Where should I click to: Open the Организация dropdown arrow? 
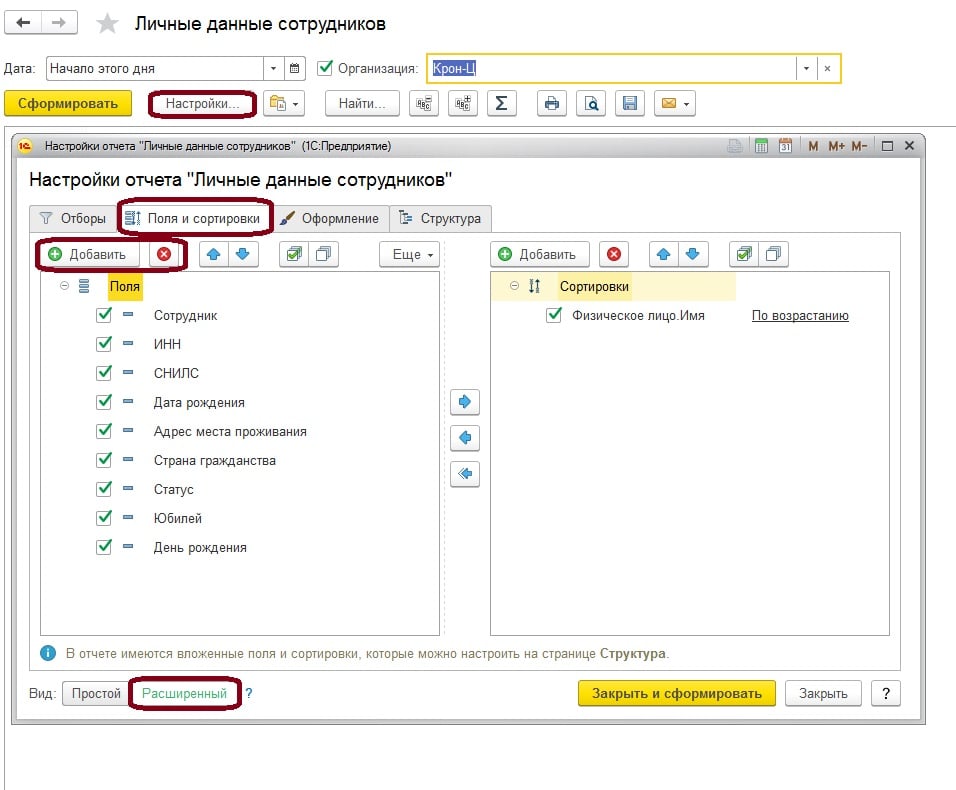(806, 68)
